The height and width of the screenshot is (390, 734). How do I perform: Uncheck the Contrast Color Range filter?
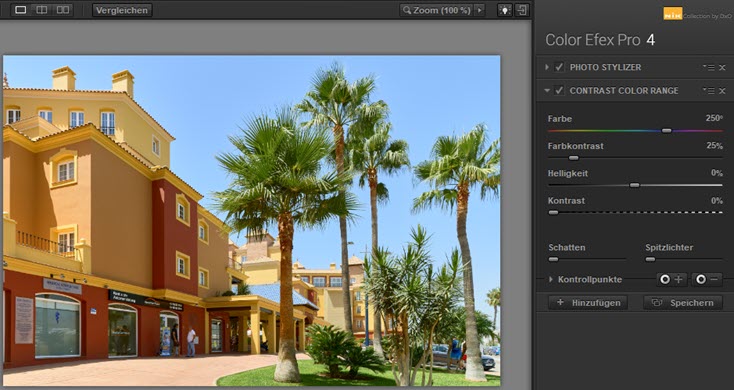tap(559, 91)
